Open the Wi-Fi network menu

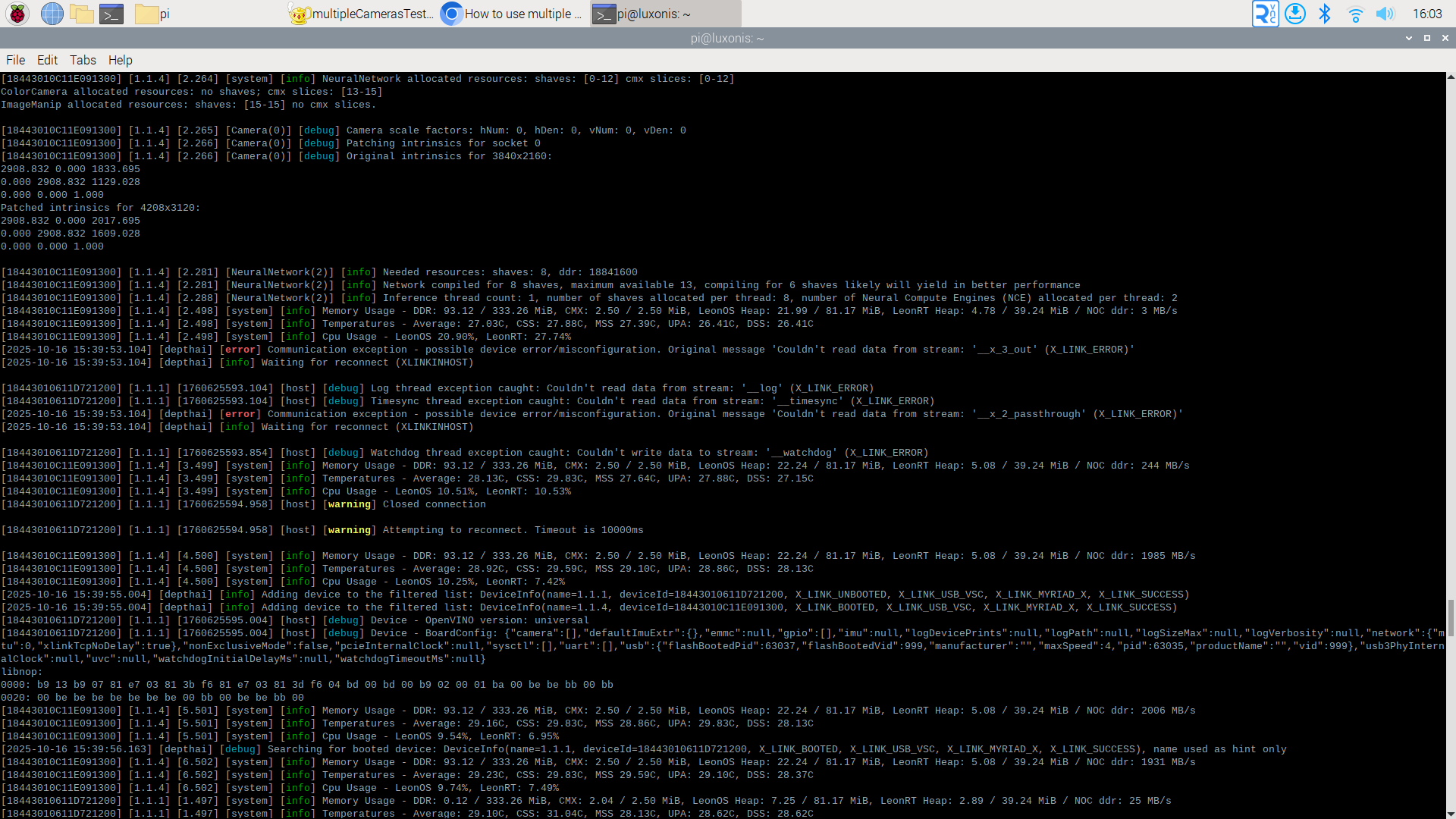coord(1355,14)
